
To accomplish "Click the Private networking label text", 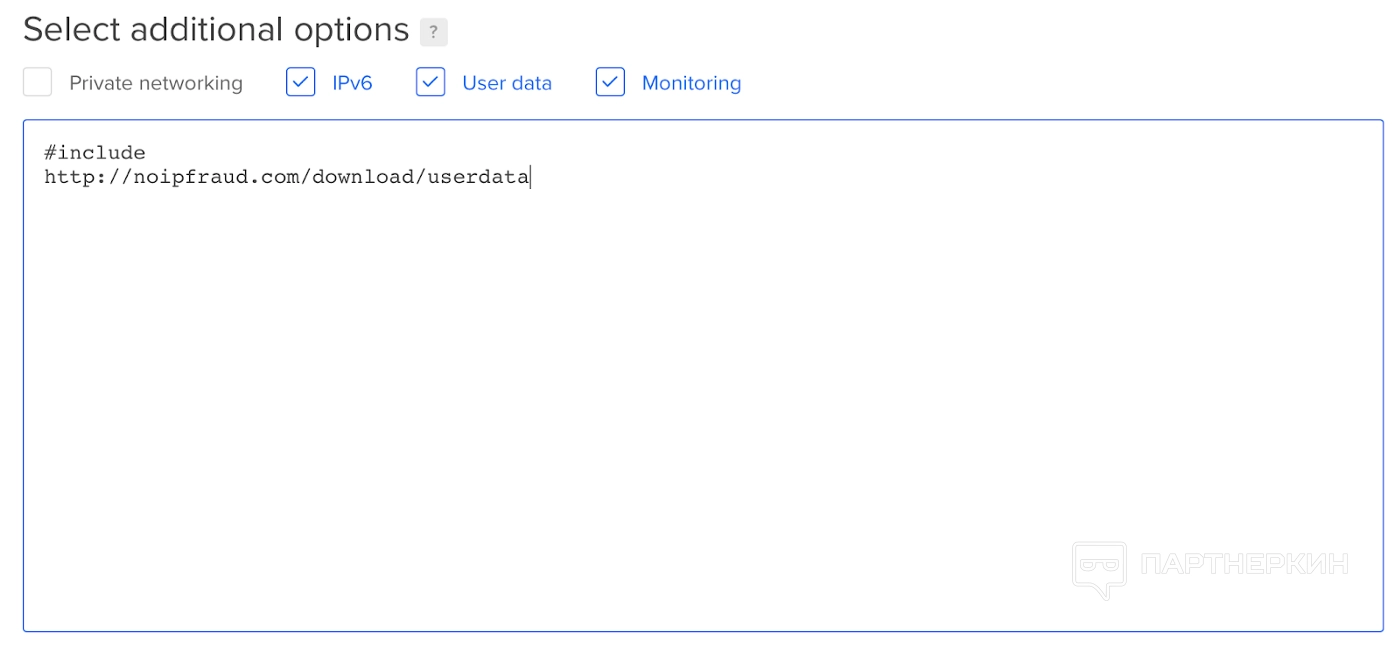I will [156, 83].
